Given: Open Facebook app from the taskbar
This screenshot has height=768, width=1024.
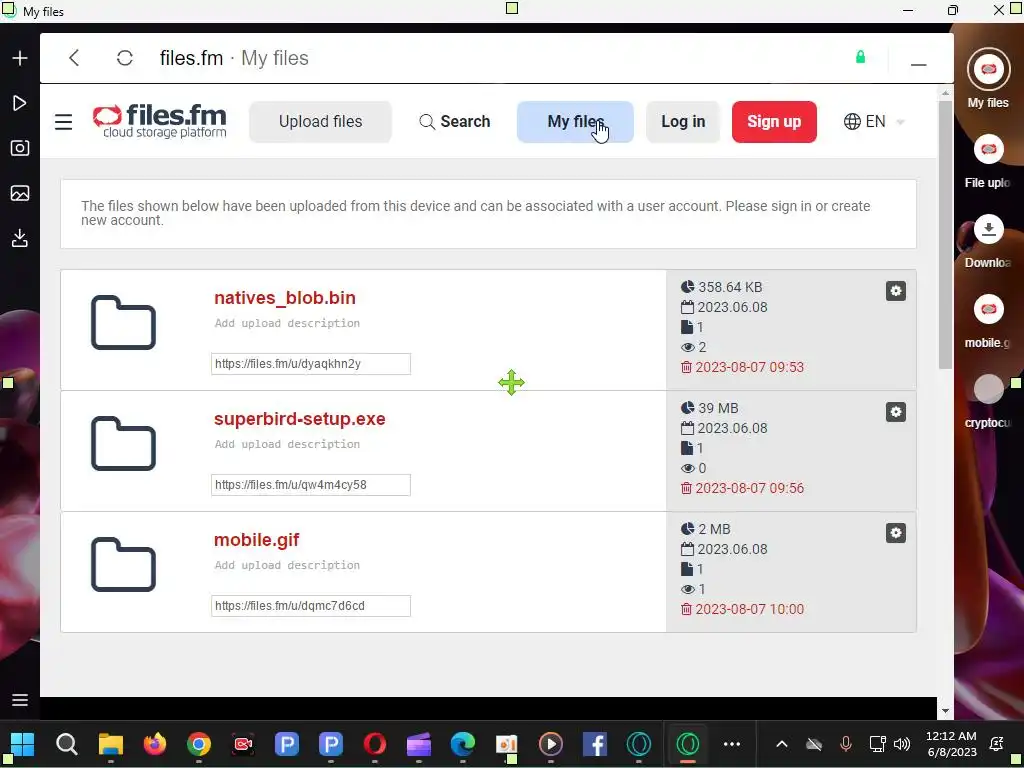Looking at the screenshot, I should point(594,744).
